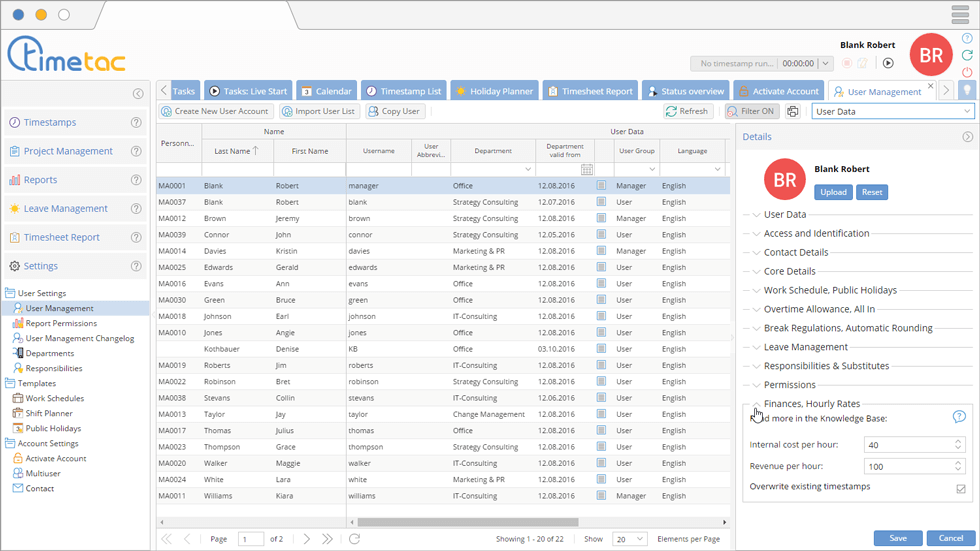The height and width of the screenshot is (551, 980).
Task: Increase the Internal cost per hour stepper
Action: [958, 440]
